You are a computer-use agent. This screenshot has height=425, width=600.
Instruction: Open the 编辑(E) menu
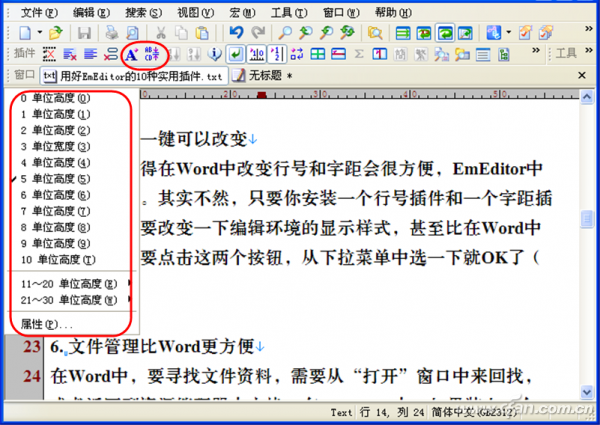click(x=91, y=13)
